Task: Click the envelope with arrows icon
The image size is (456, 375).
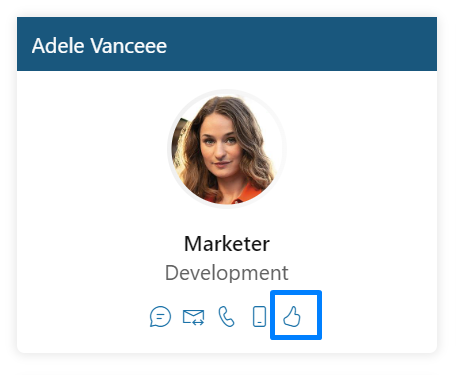Action: (194, 317)
